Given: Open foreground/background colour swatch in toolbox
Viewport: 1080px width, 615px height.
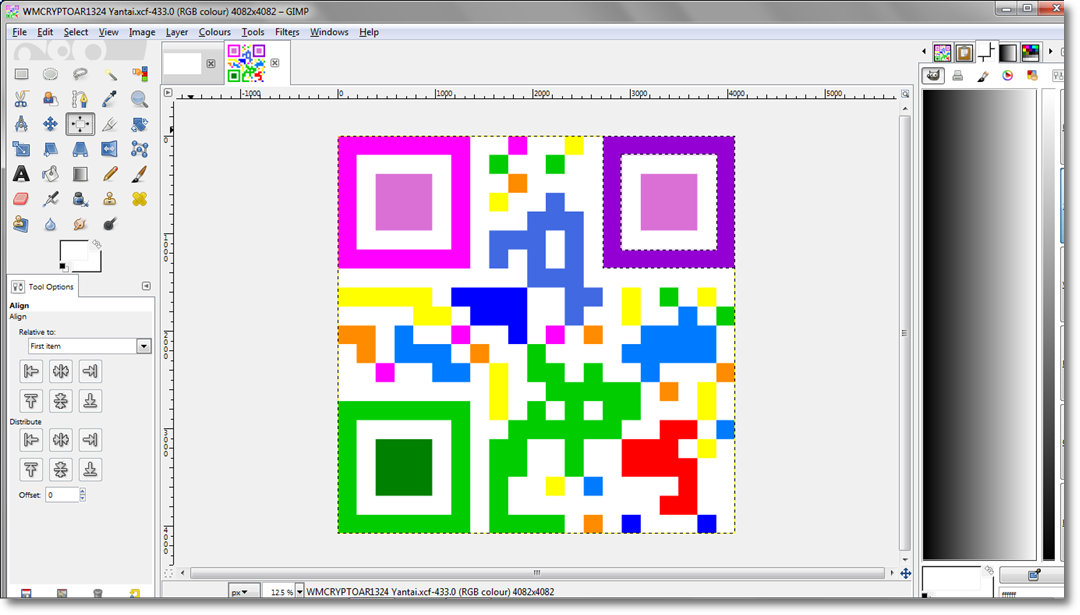Looking at the screenshot, I should [x=79, y=256].
